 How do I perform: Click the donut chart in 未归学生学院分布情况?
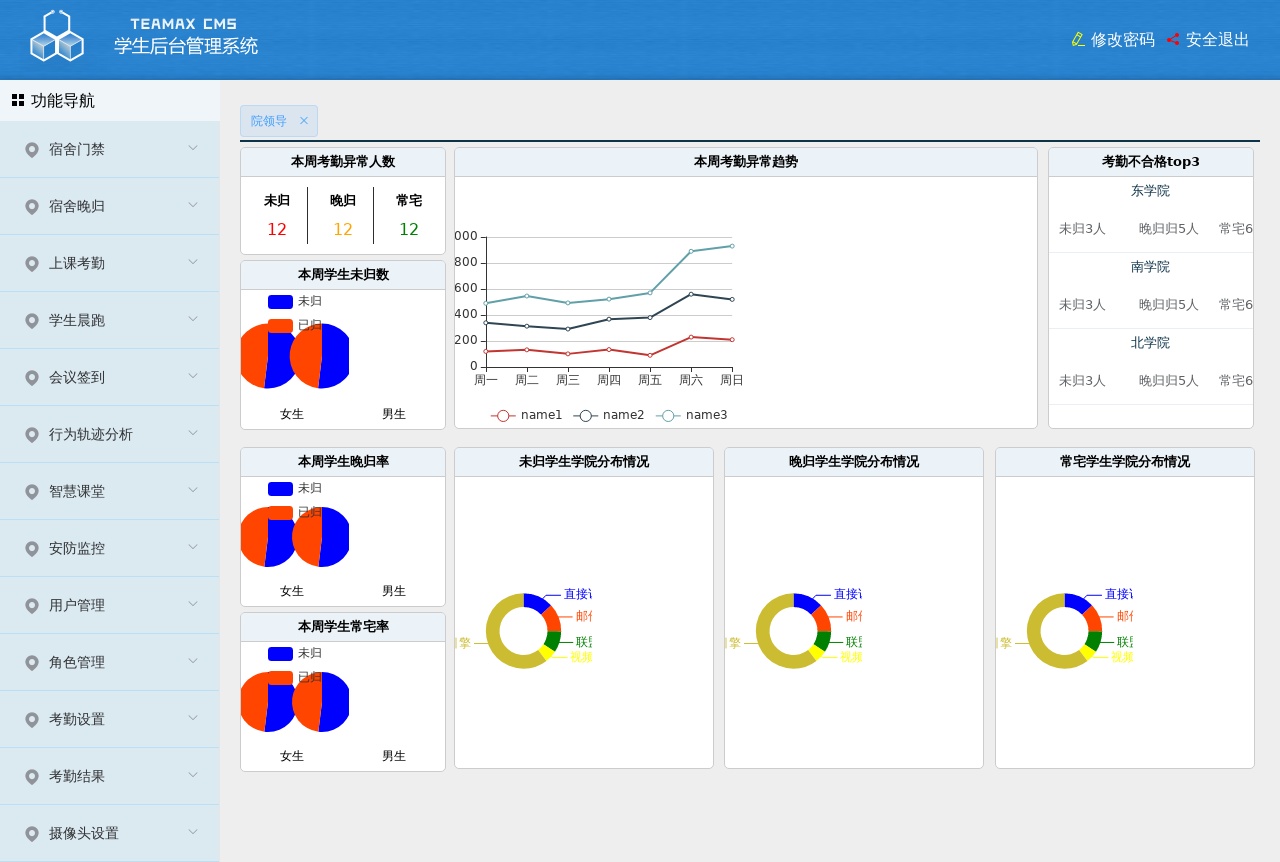tap(524, 631)
